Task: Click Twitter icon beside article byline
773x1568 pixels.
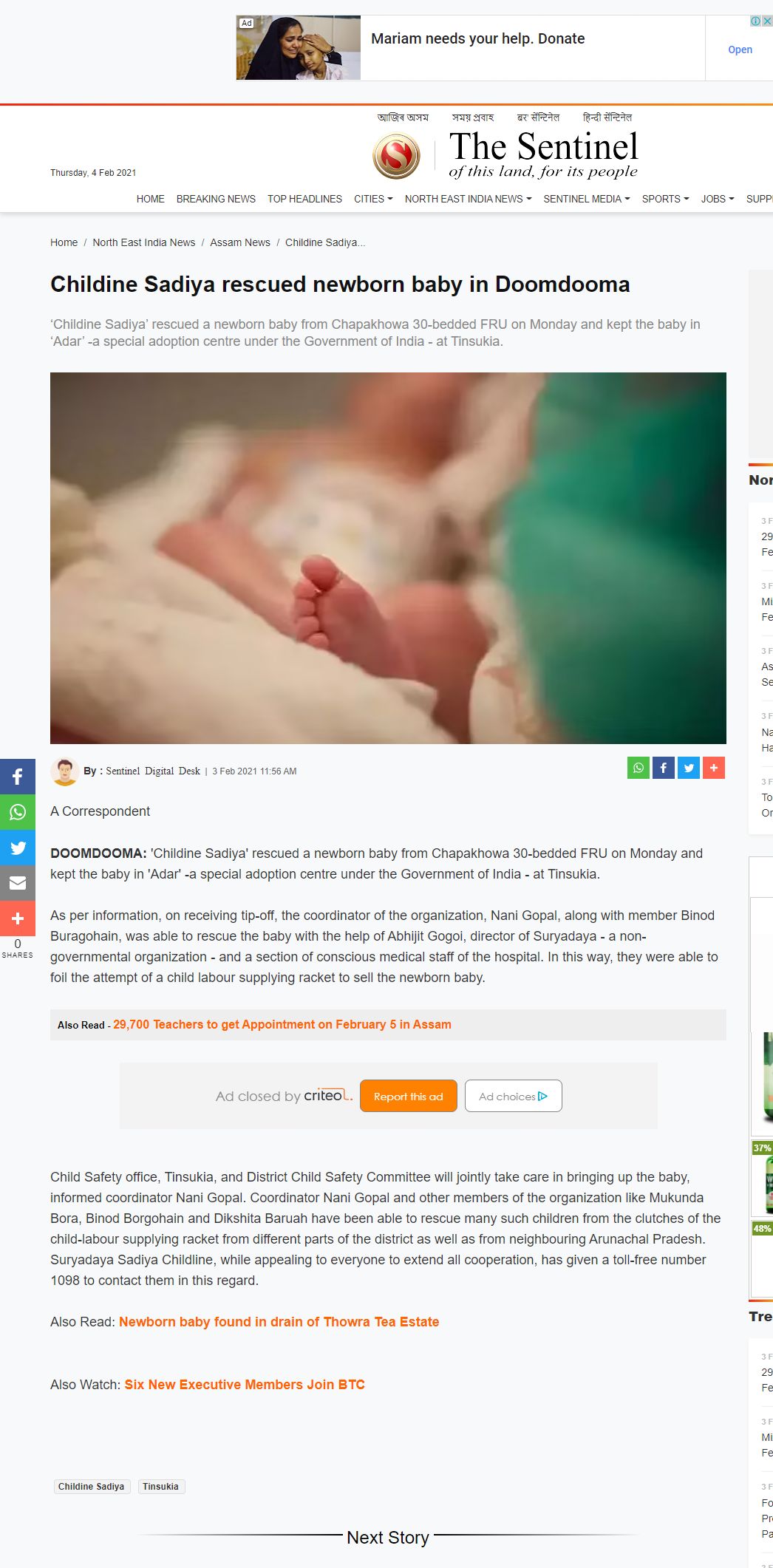Action: [x=689, y=768]
